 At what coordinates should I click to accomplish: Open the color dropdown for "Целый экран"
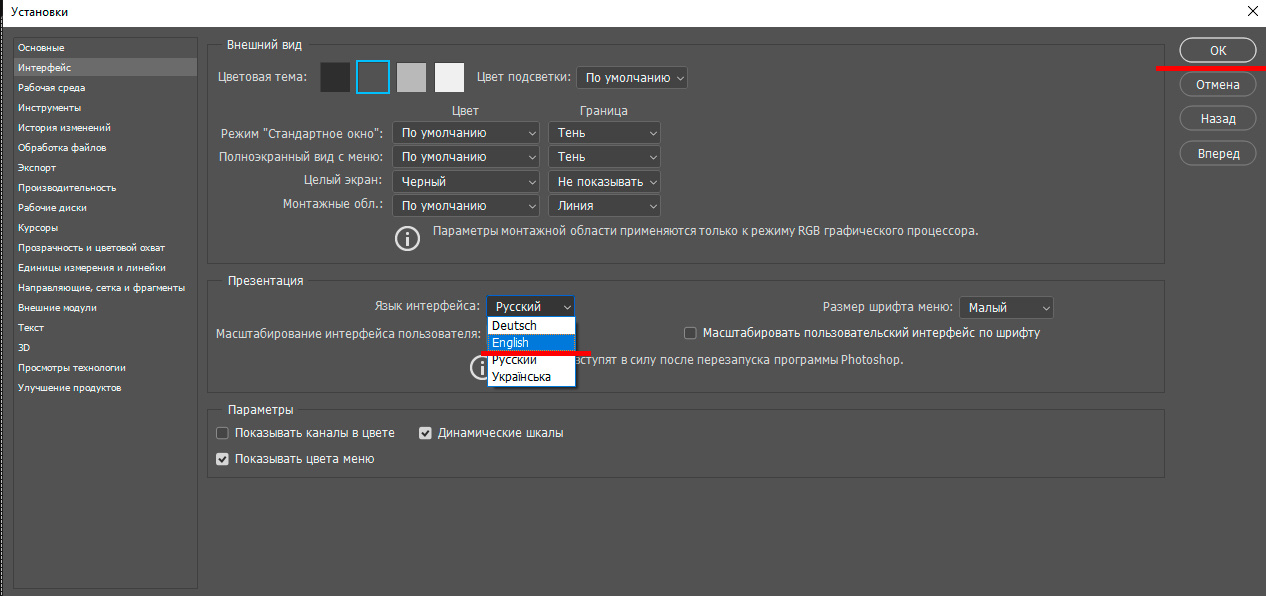pyautogui.click(x=465, y=180)
